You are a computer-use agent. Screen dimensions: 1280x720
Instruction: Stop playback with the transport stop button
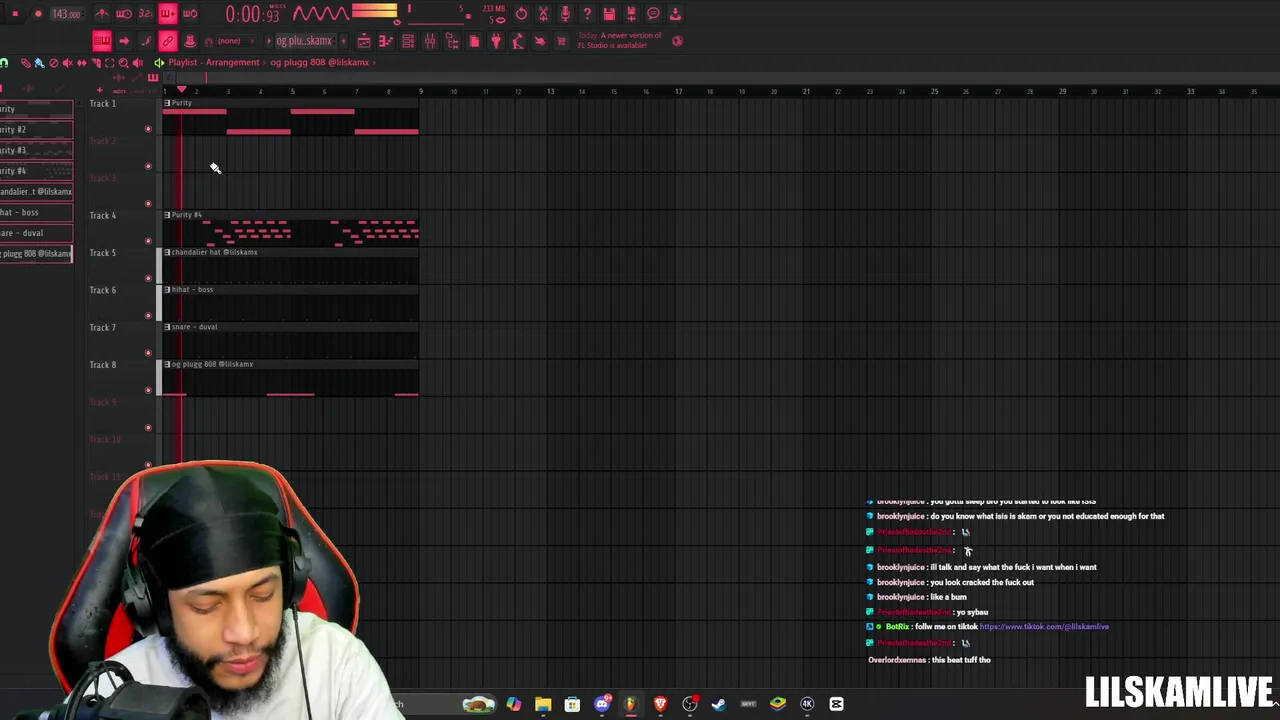(15, 14)
